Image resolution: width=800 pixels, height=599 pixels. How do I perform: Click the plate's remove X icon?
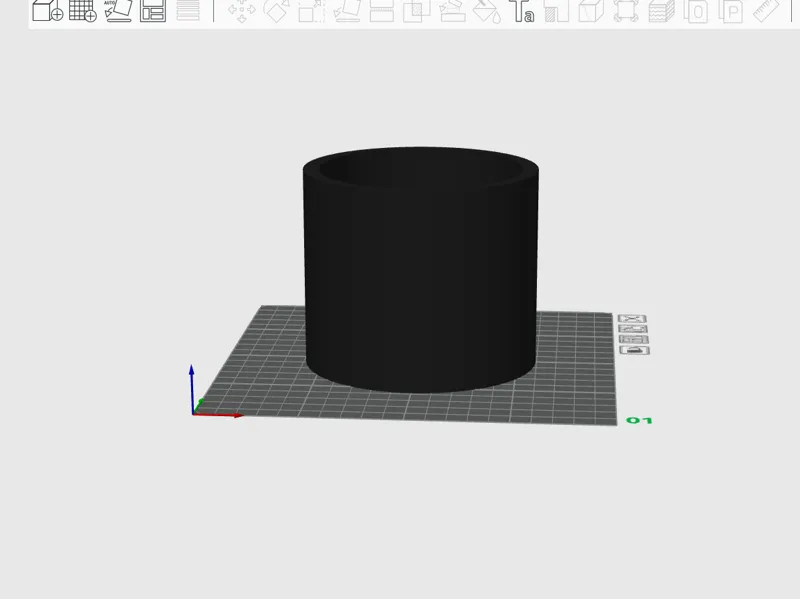coord(632,318)
